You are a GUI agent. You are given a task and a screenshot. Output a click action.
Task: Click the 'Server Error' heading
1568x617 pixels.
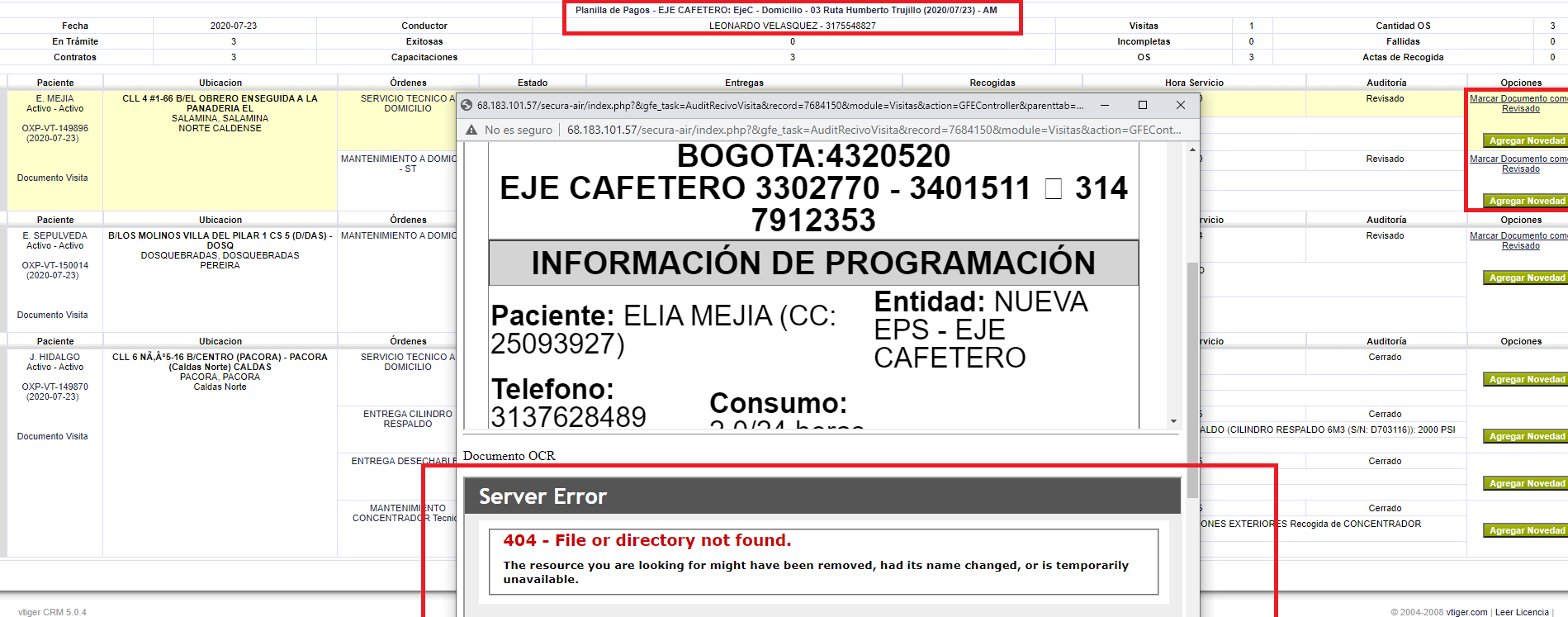pyautogui.click(x=542, y=496)
